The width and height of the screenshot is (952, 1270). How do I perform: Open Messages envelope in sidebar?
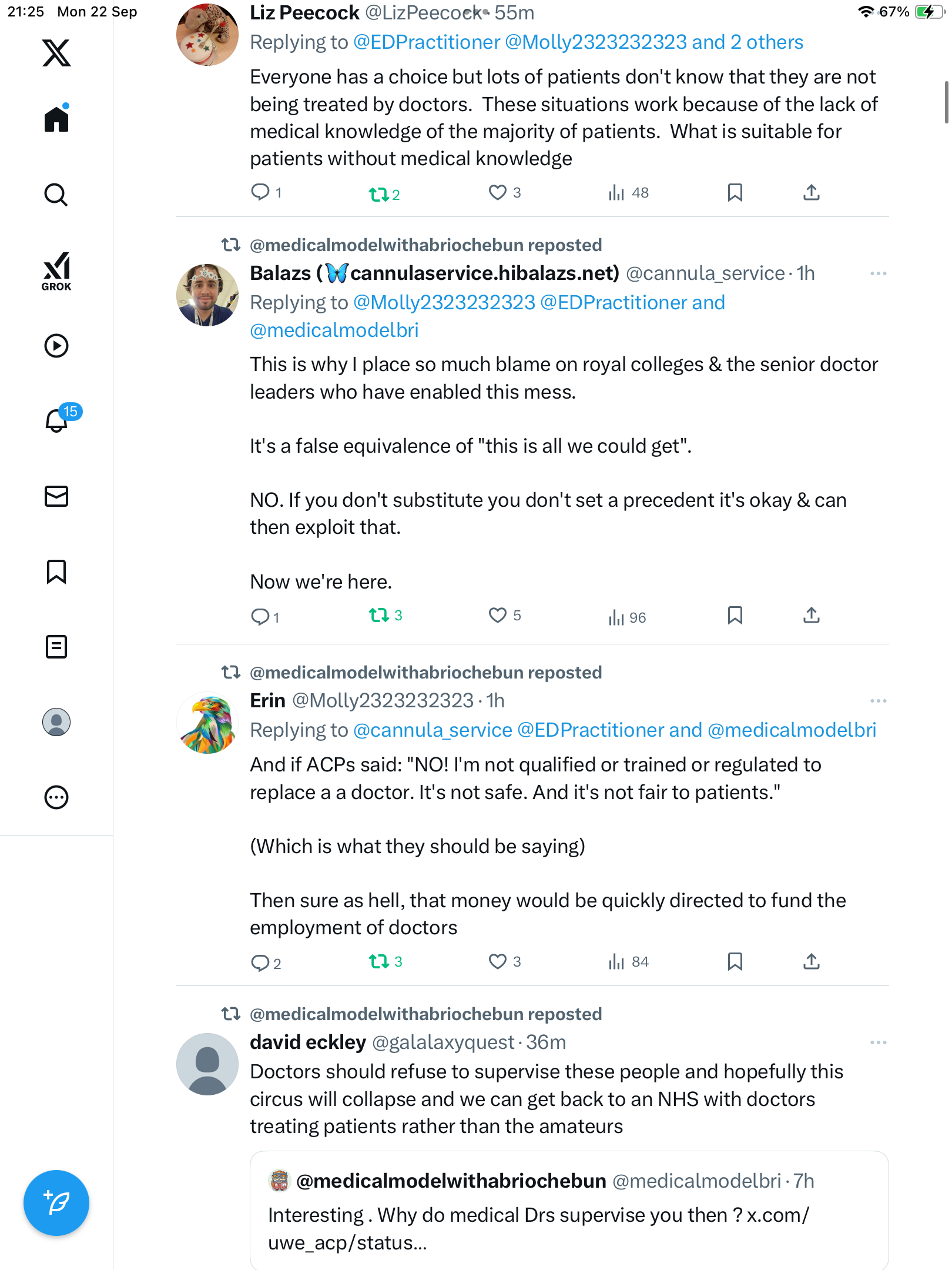[x=56, y=496]
